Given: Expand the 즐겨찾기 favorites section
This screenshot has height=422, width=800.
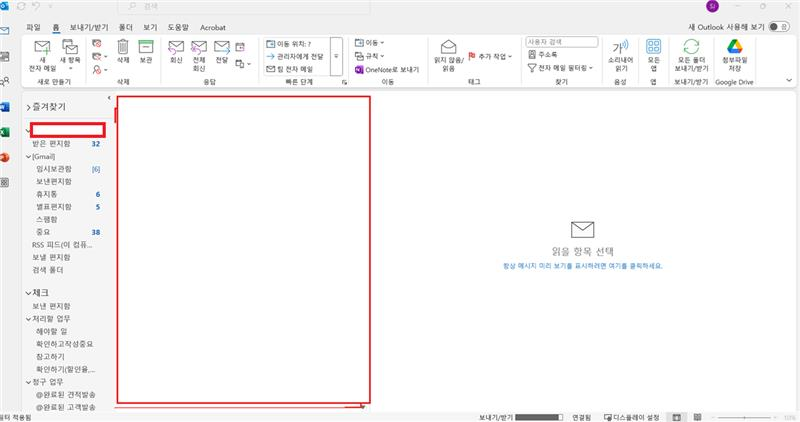Looking at the screenshot, I should [x=29, y=108].
